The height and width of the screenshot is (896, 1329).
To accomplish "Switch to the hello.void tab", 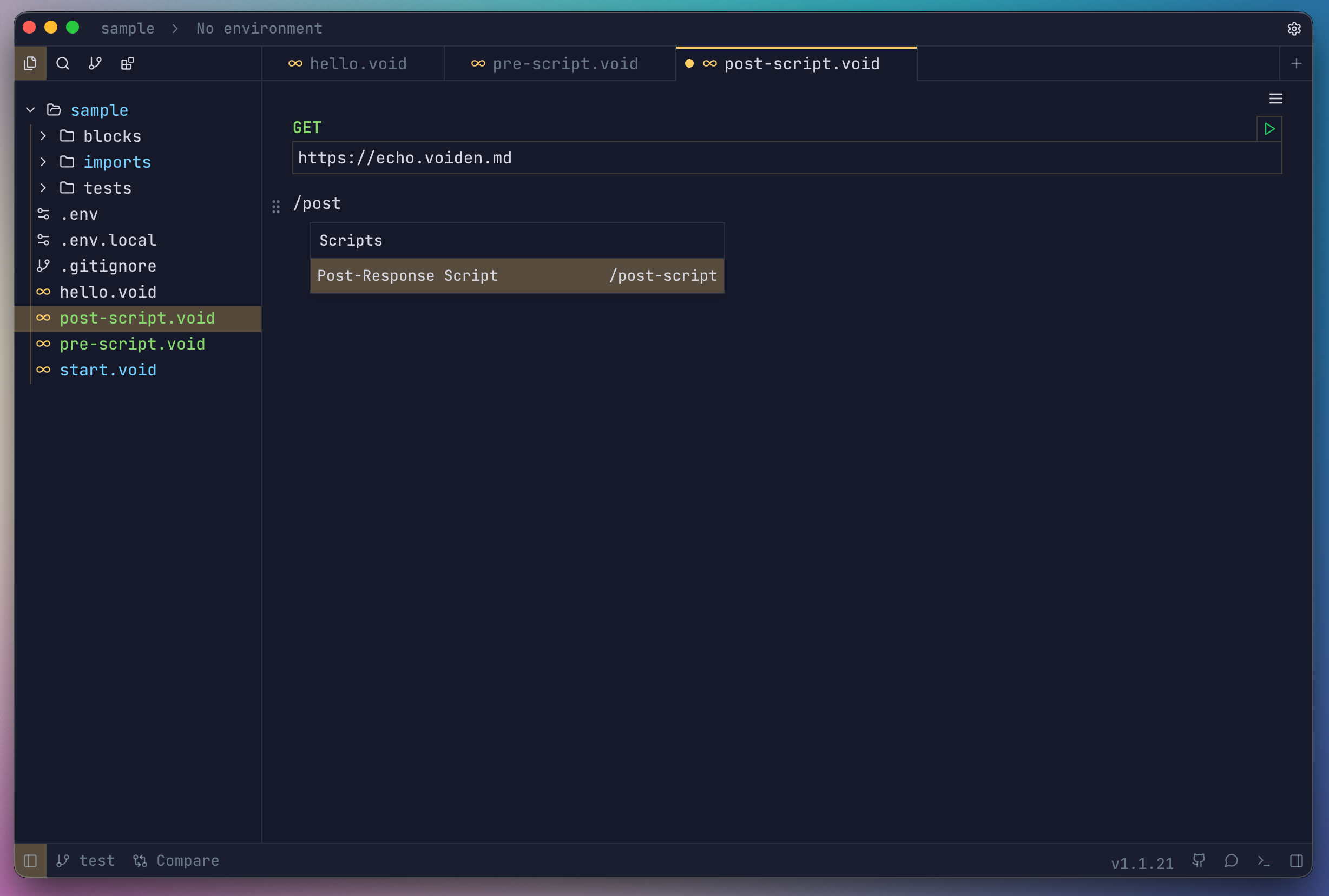I will 358,64.
